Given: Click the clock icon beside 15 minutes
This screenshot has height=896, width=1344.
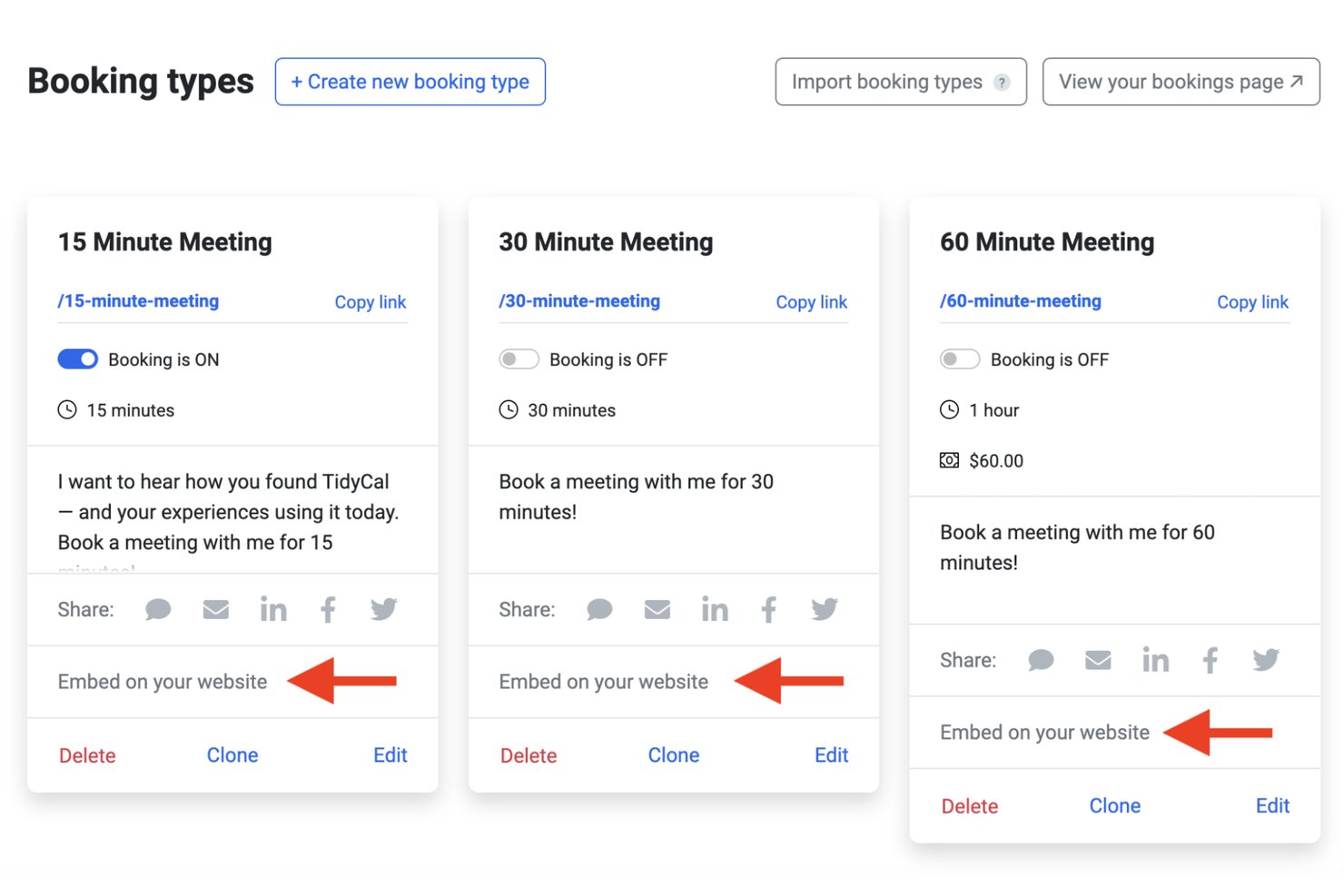Looking at the screenshot, I should tap(67, 409).
